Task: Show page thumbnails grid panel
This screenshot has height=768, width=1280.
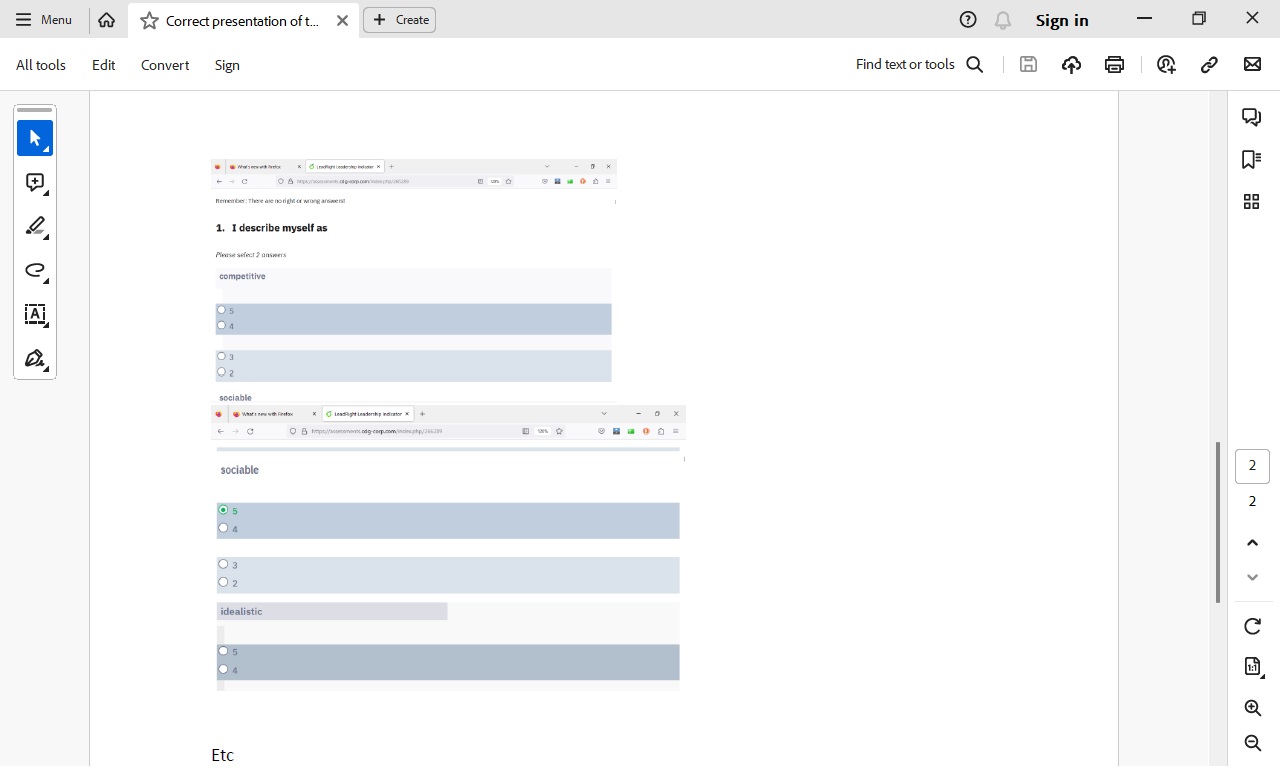Action: [1251, 202]
